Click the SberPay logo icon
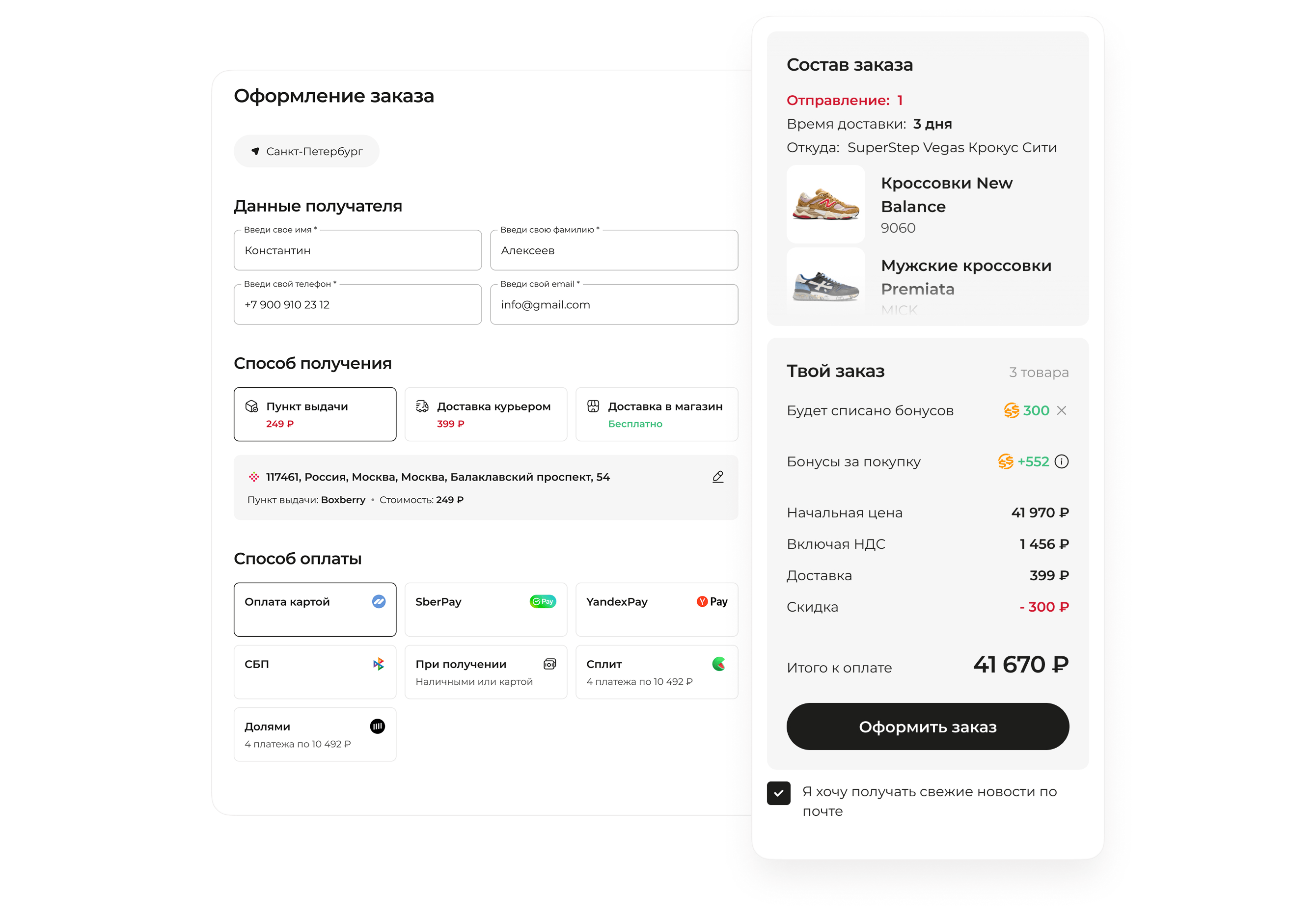Screen dimensions: 1316x915 point(542,601)
